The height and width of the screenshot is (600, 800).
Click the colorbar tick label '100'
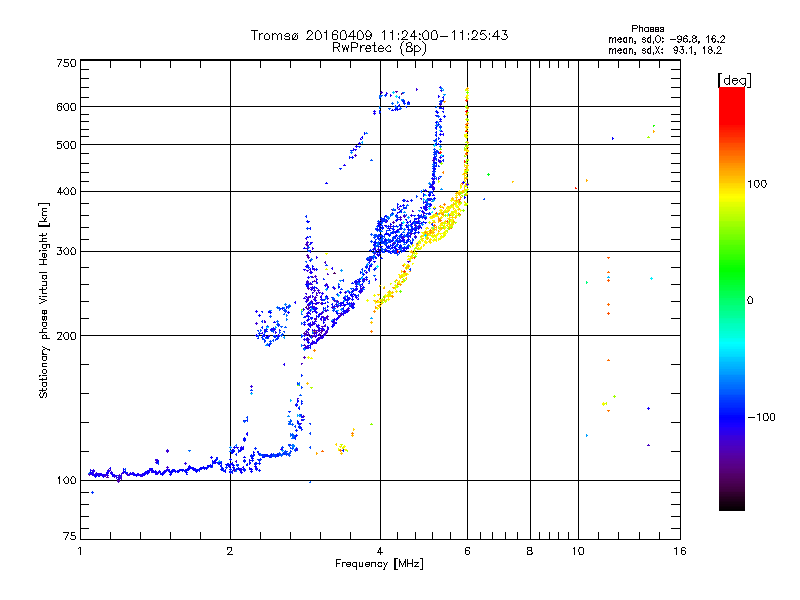pos(757,184)
